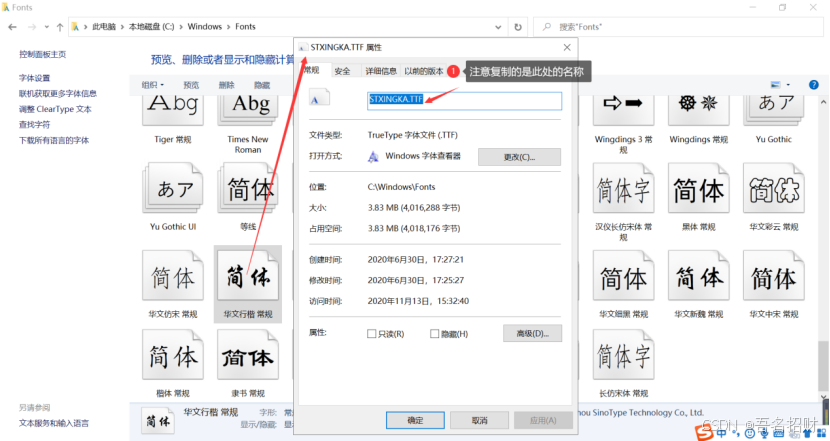
Task: Switch to the 以前的版本 tab
Action: coord(423,71)
